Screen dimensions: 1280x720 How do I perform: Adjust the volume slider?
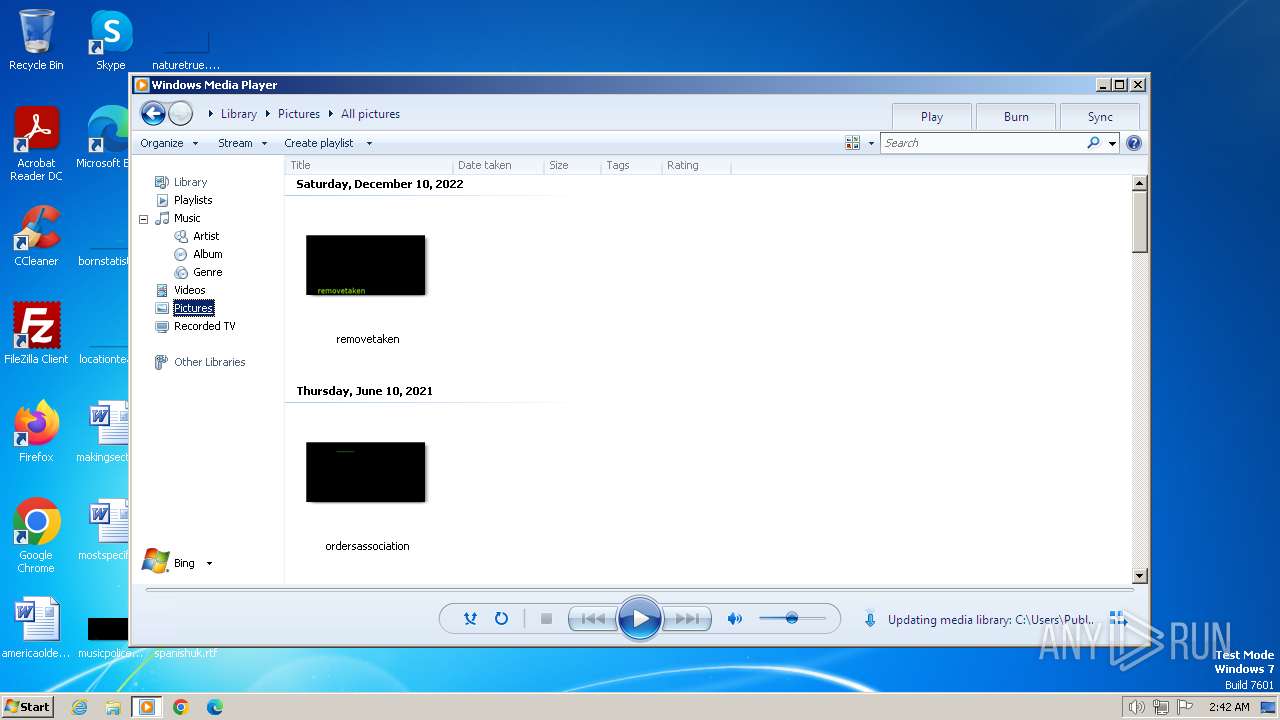coord(792,619)
